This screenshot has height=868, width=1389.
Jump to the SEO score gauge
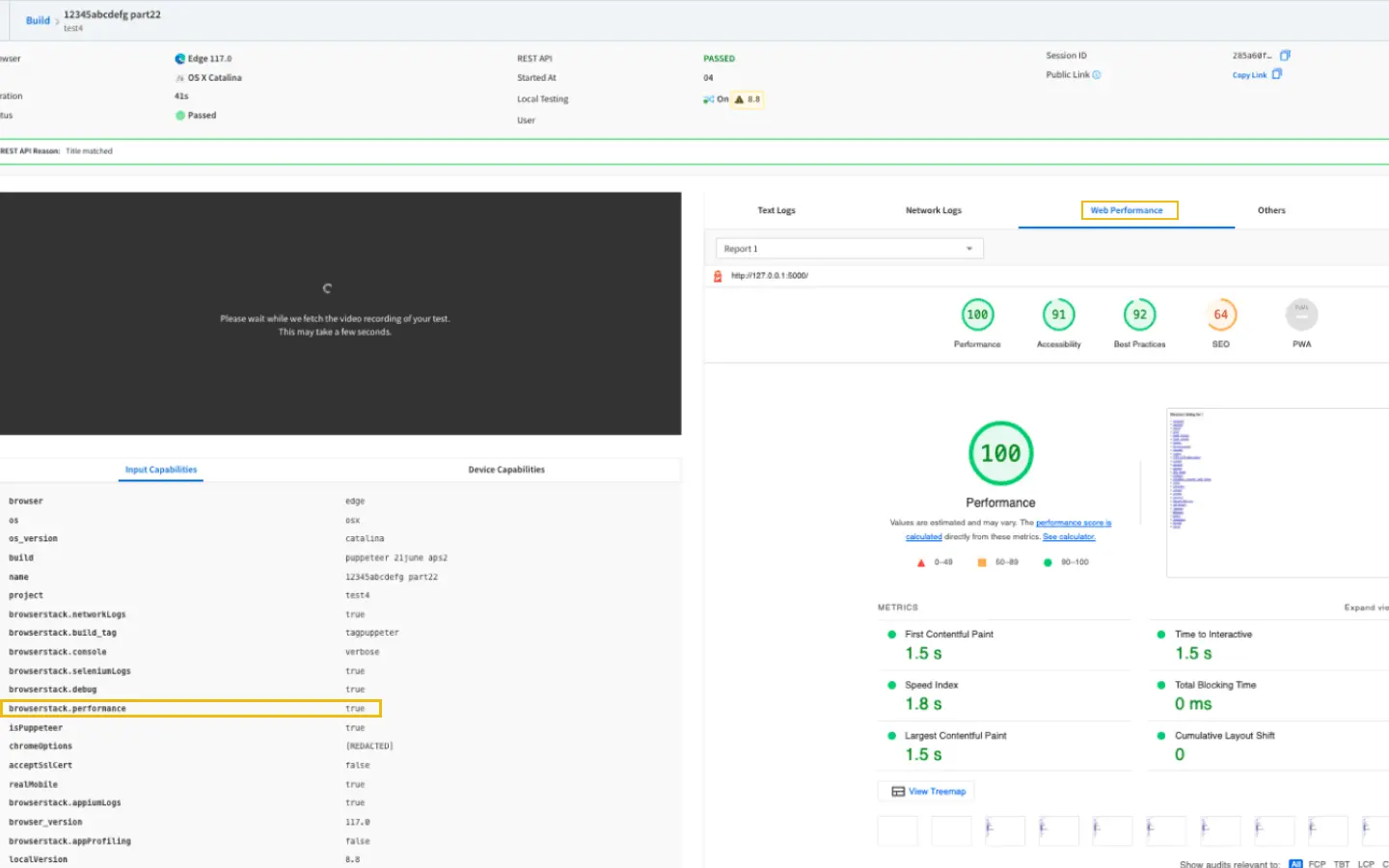[1220, 314]
